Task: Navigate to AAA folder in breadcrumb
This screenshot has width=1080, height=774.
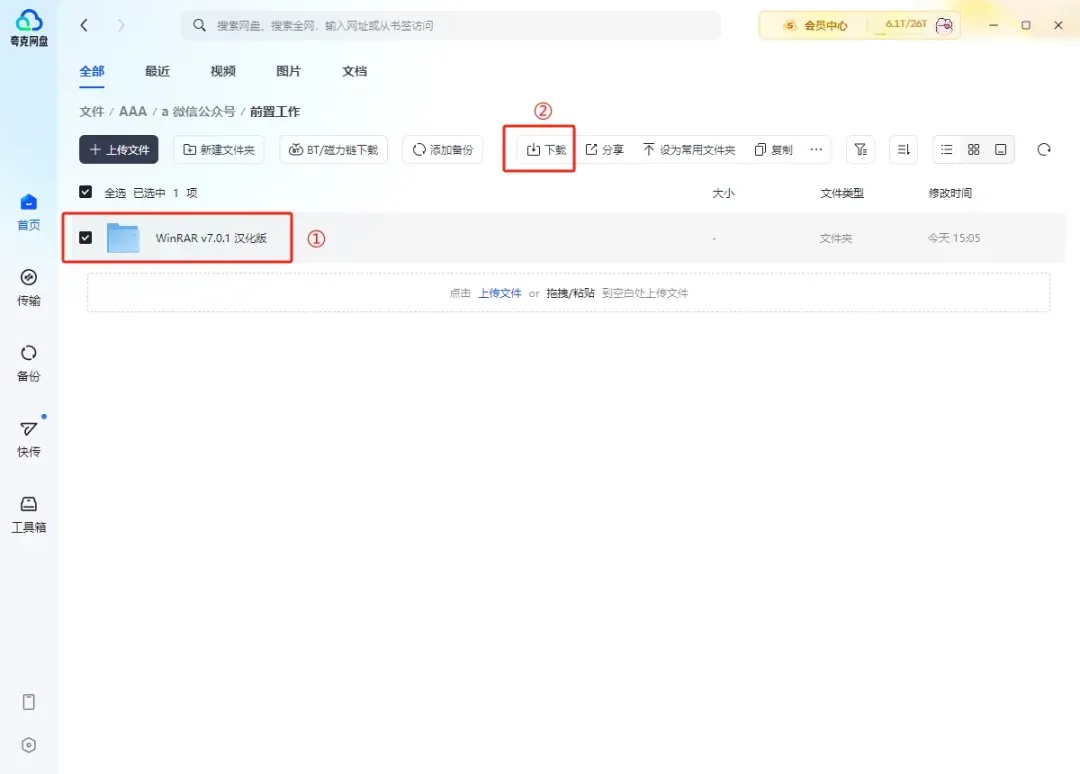Action: (133, 112)
